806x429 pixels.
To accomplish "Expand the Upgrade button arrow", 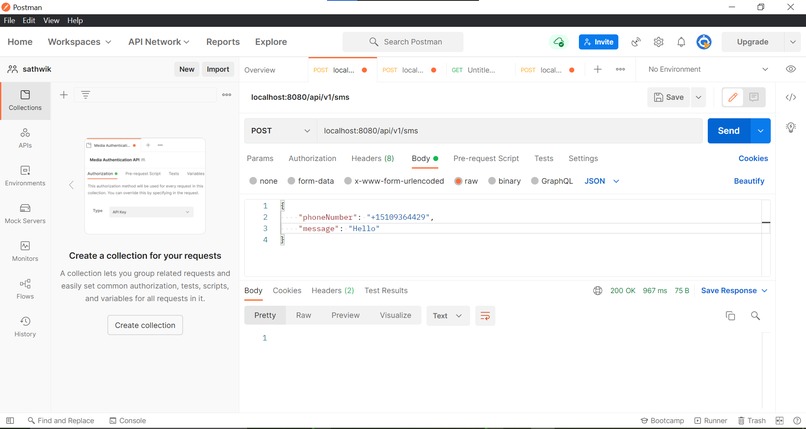I will [x=792, y=42].
